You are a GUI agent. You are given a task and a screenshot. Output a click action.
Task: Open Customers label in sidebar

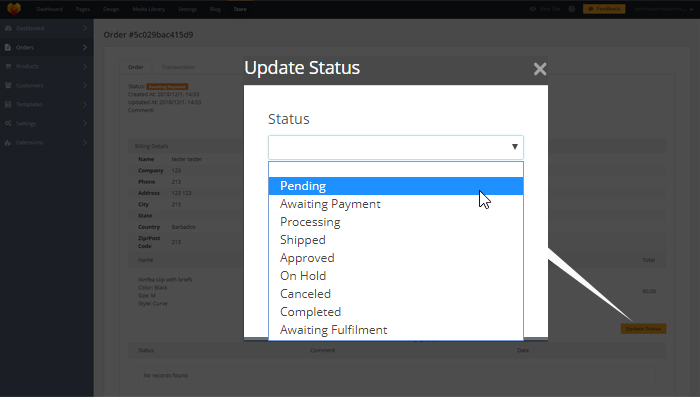click(x=30, y=85)
